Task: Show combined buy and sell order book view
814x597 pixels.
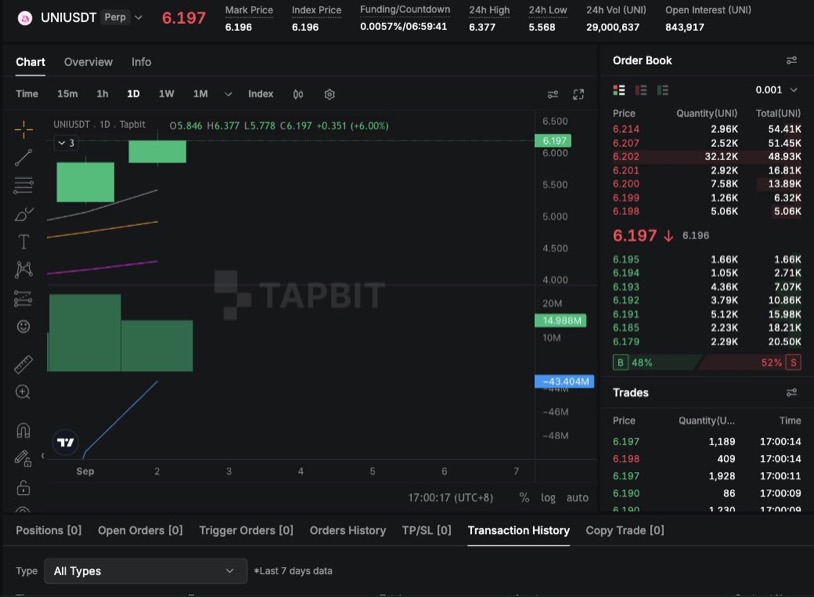Action: 619,90
